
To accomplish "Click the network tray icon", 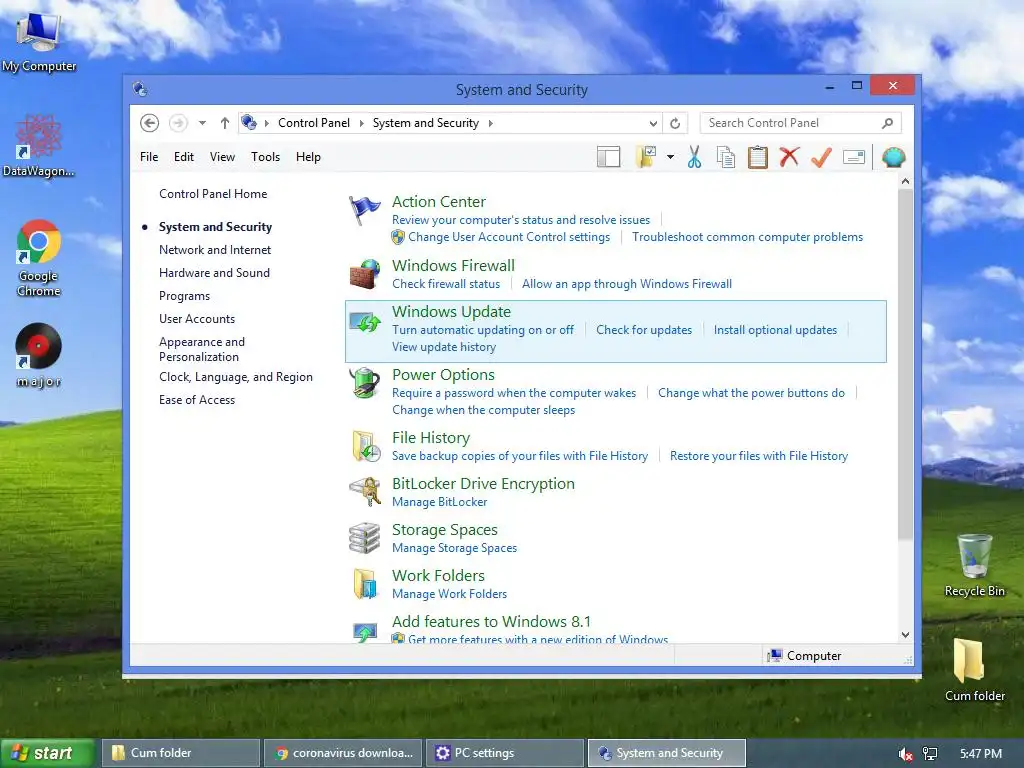I will click(x=930, y=754).
